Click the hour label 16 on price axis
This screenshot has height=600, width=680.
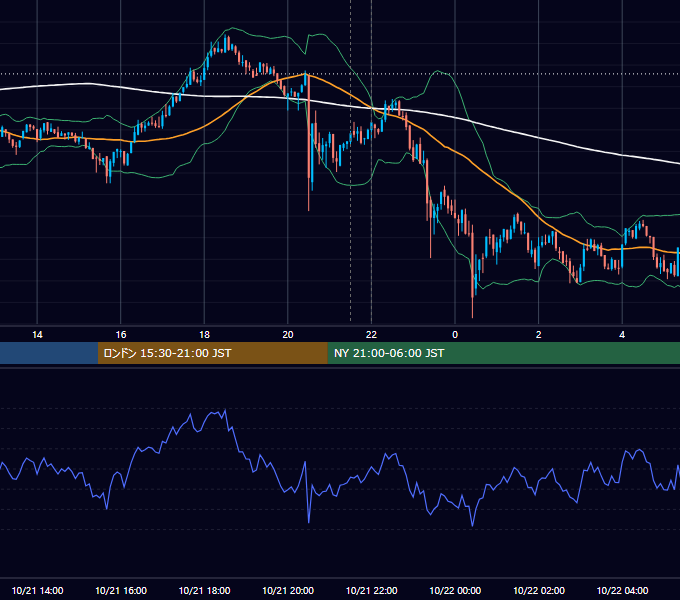(x=121, y=335)
